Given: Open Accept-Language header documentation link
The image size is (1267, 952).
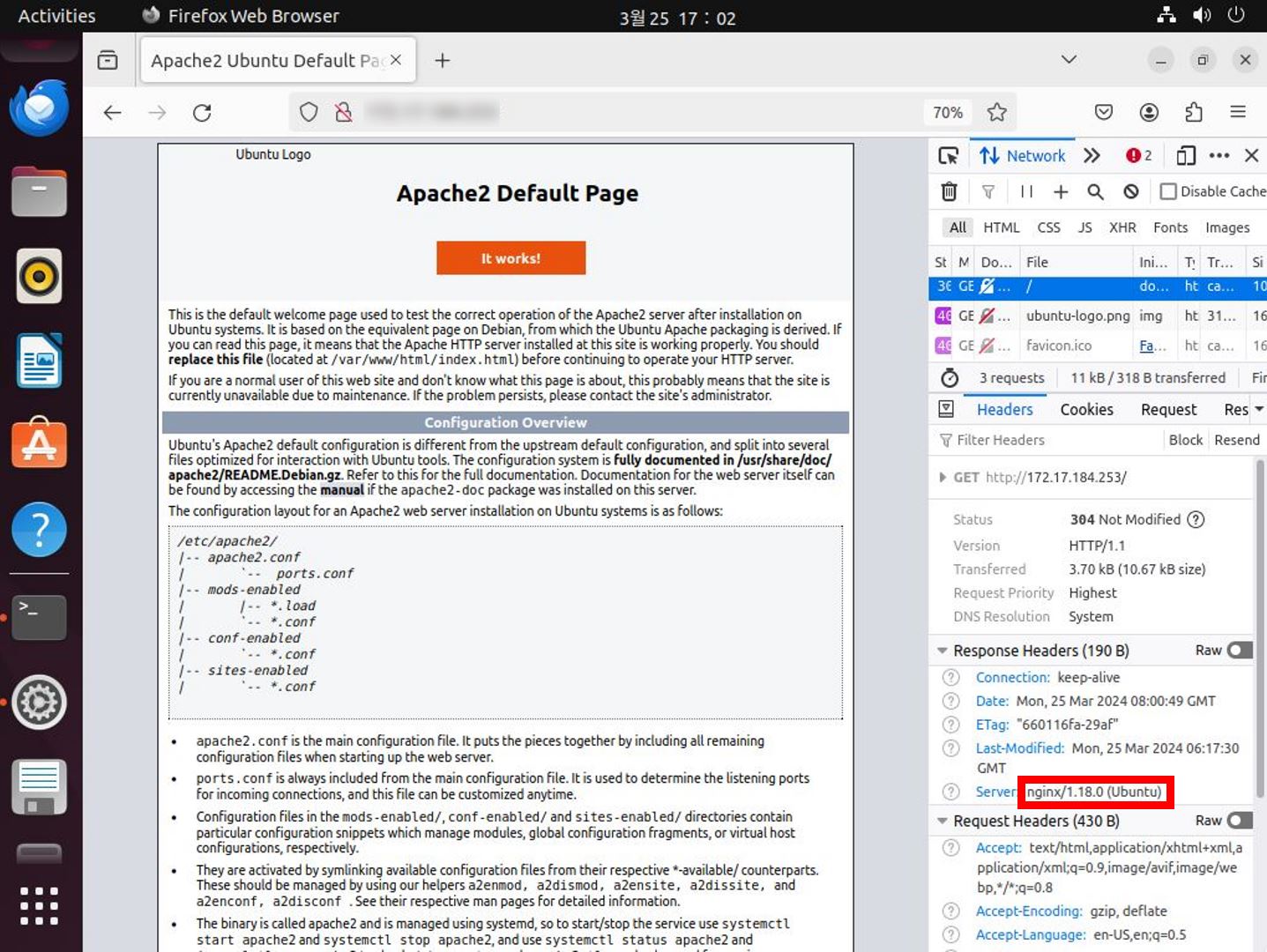Looking at the screenshot, I should pos(1031,934).
